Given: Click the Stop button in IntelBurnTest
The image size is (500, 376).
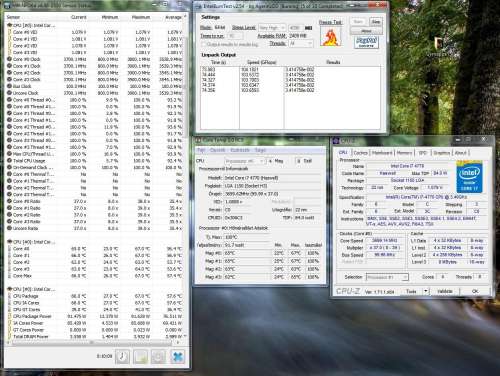Looking at the screenshot, I should 376,22.
